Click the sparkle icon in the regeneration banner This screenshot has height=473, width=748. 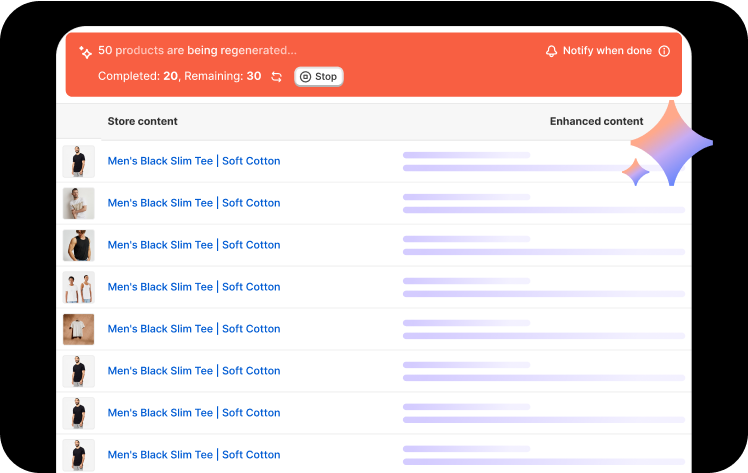click(x=85, y=51)
